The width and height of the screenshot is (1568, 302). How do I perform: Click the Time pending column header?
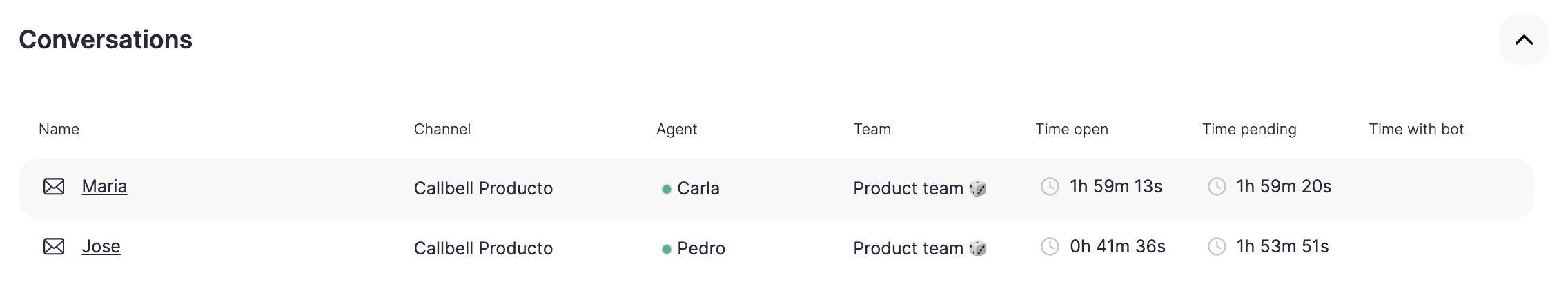(1248, 129)
